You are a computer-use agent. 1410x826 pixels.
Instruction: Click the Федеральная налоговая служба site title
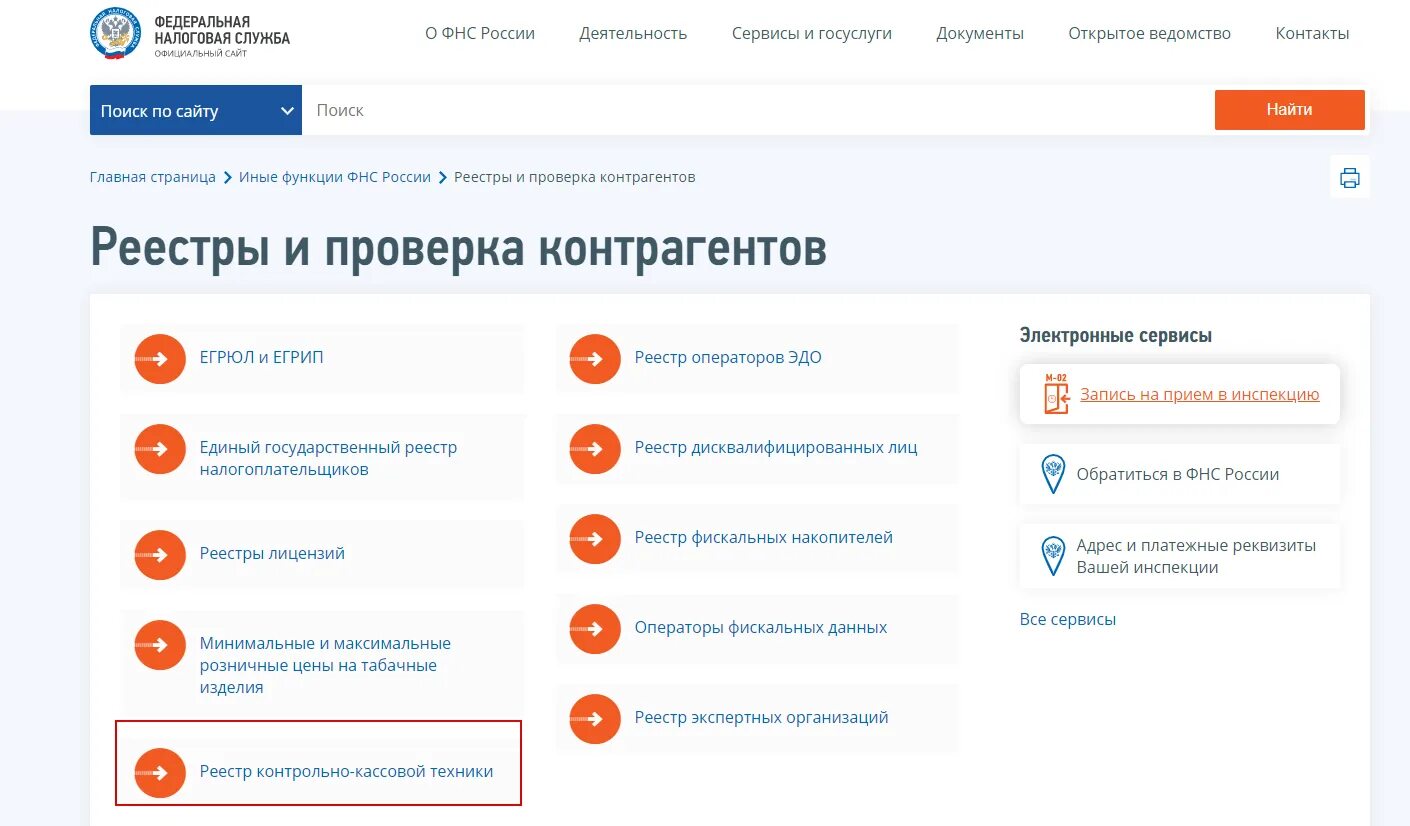tap(222, 34)
